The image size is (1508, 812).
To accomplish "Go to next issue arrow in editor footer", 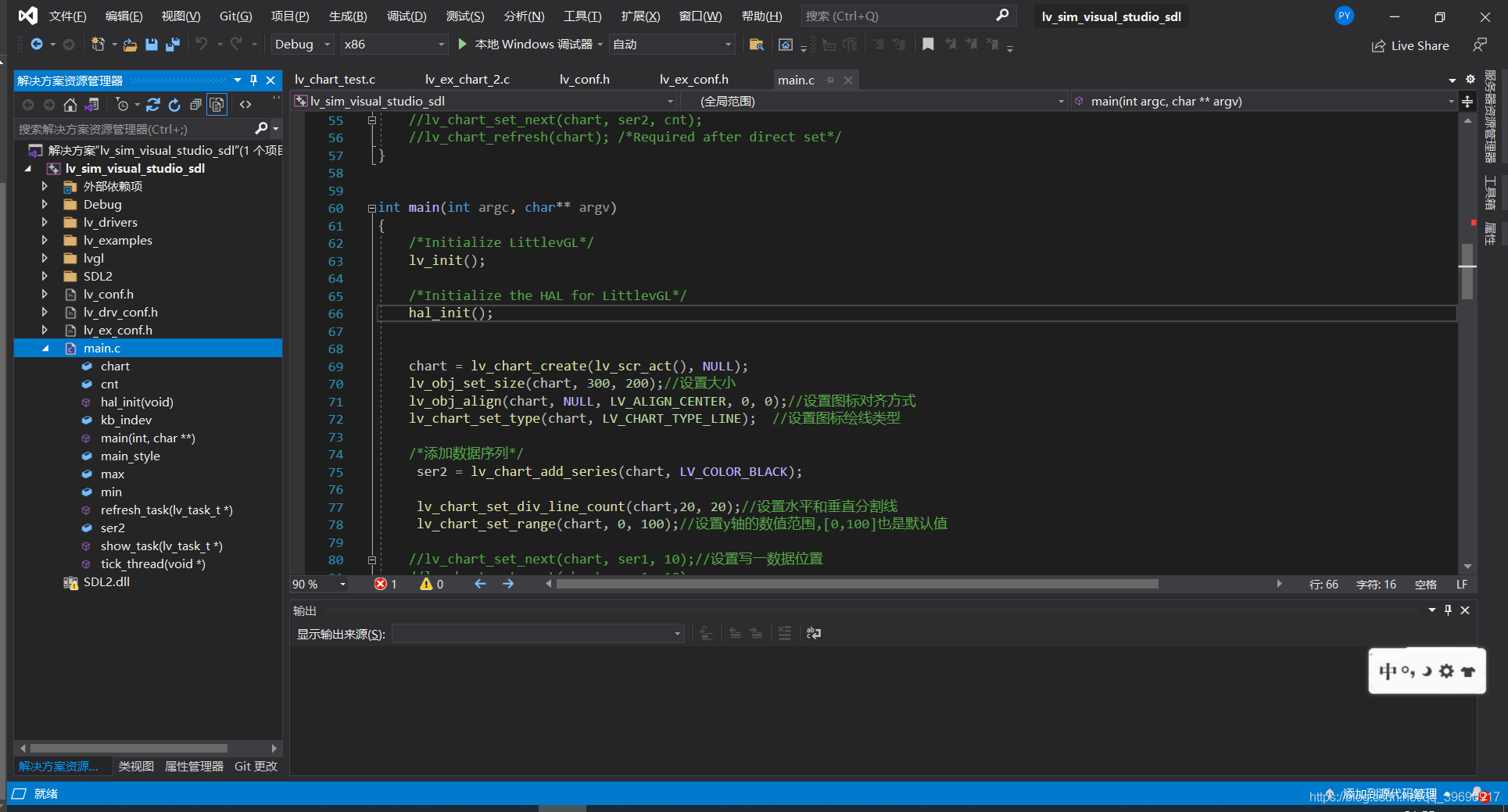I will 508,584.
